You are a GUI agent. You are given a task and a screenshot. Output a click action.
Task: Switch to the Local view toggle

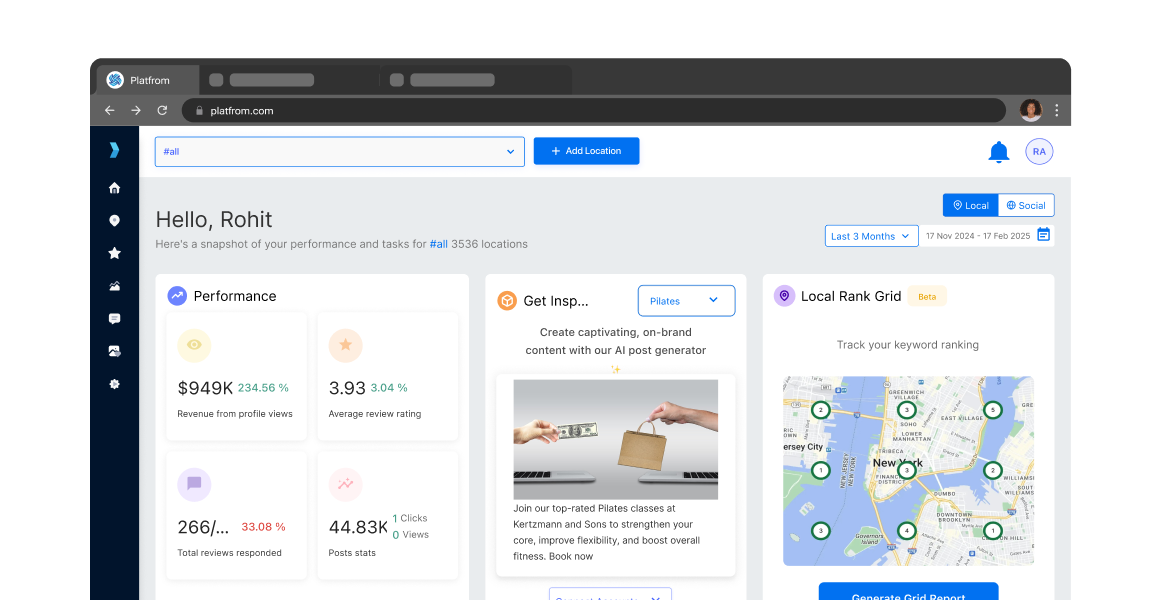click(971, 205)
